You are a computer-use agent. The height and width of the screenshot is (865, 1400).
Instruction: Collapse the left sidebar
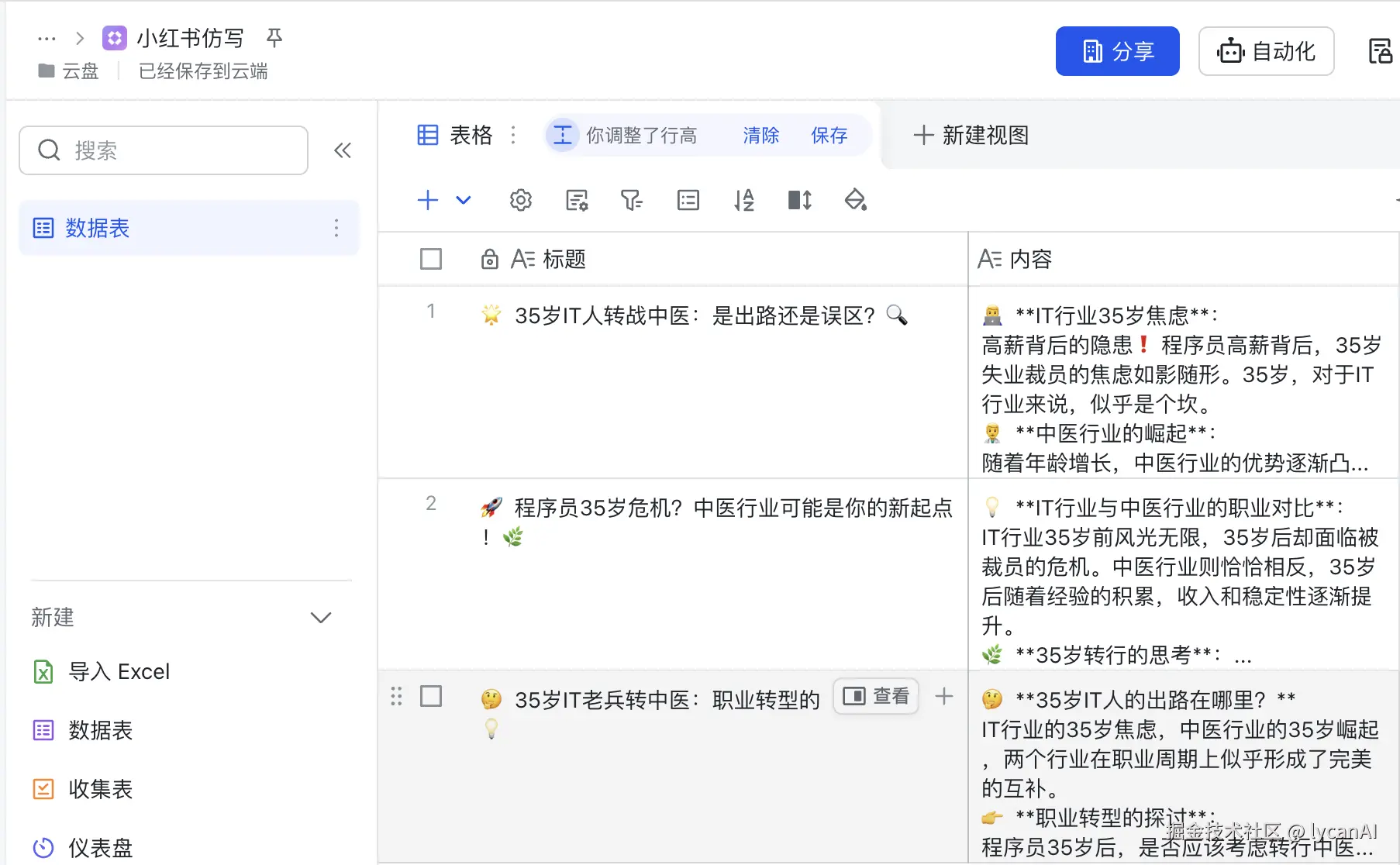pos(343,150)
